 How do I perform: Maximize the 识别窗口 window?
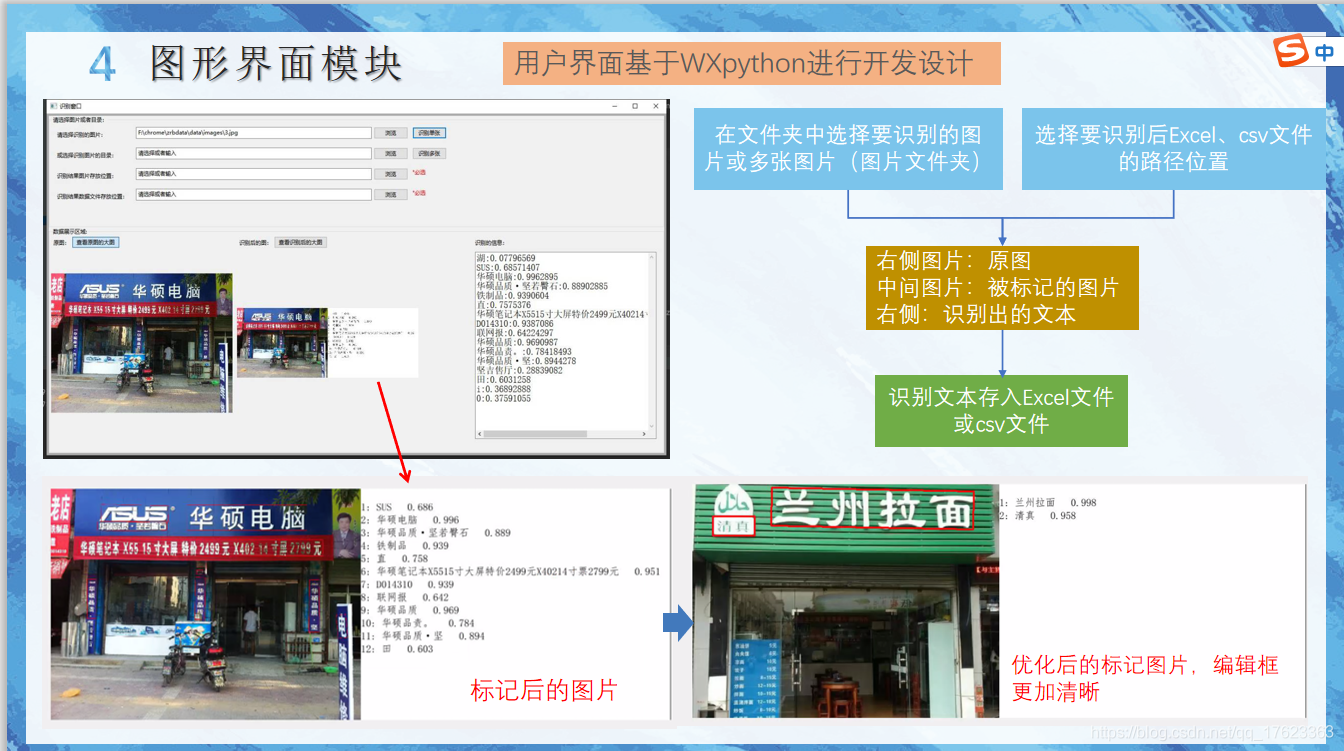[634, 106]
